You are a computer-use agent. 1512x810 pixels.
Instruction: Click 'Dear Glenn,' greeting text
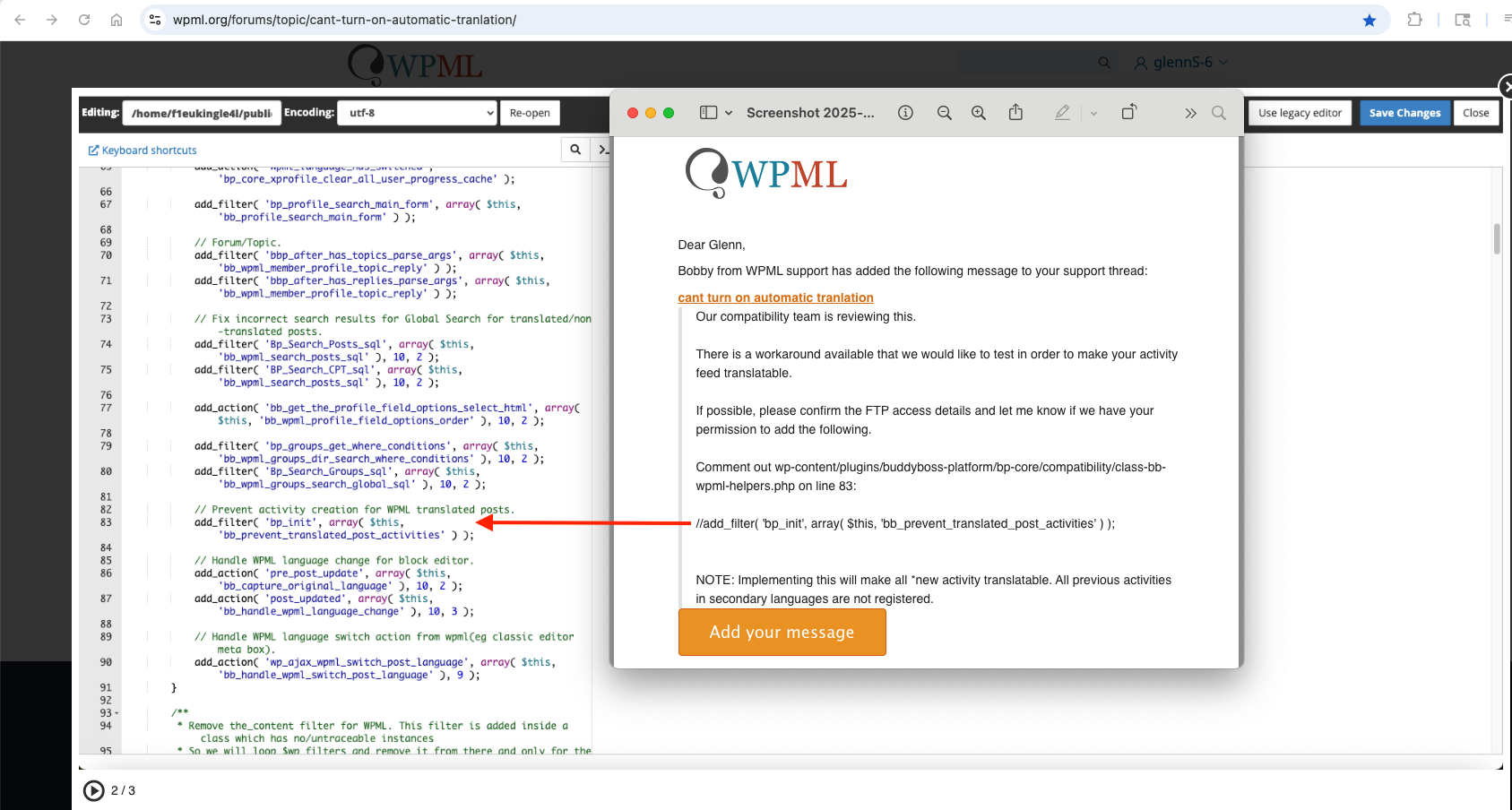tap(712, 245)
